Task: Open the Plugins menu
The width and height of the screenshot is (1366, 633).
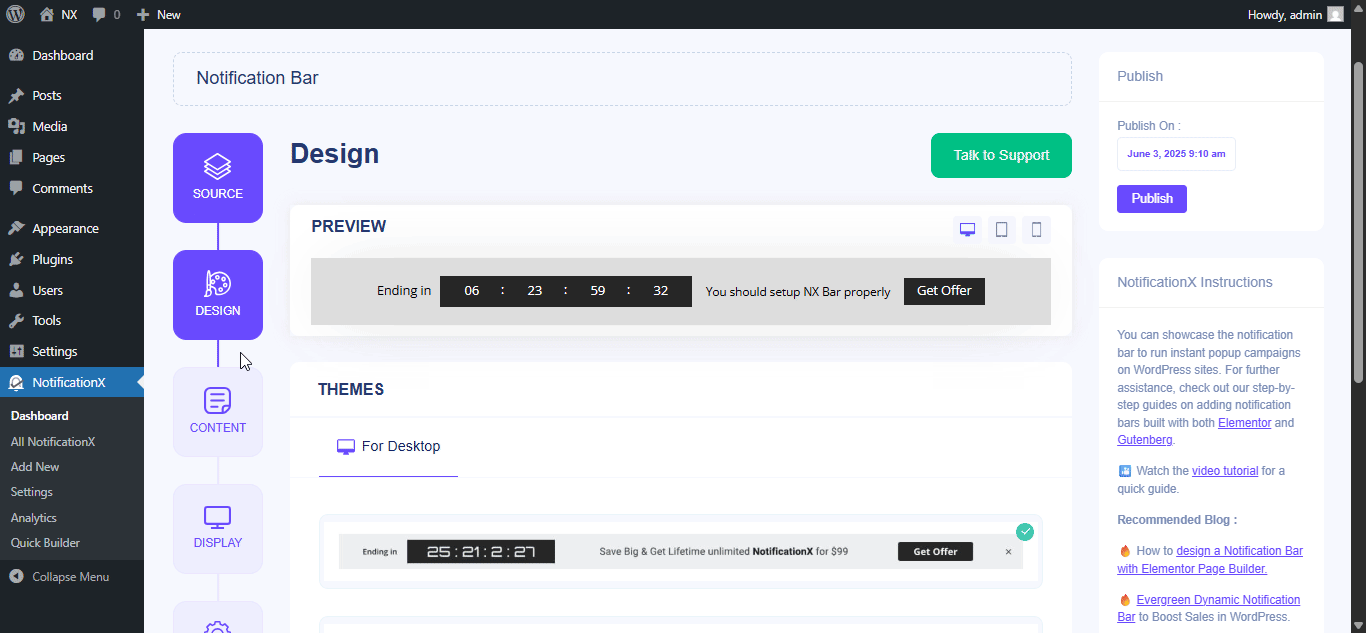Action: [x=72, y=259]
